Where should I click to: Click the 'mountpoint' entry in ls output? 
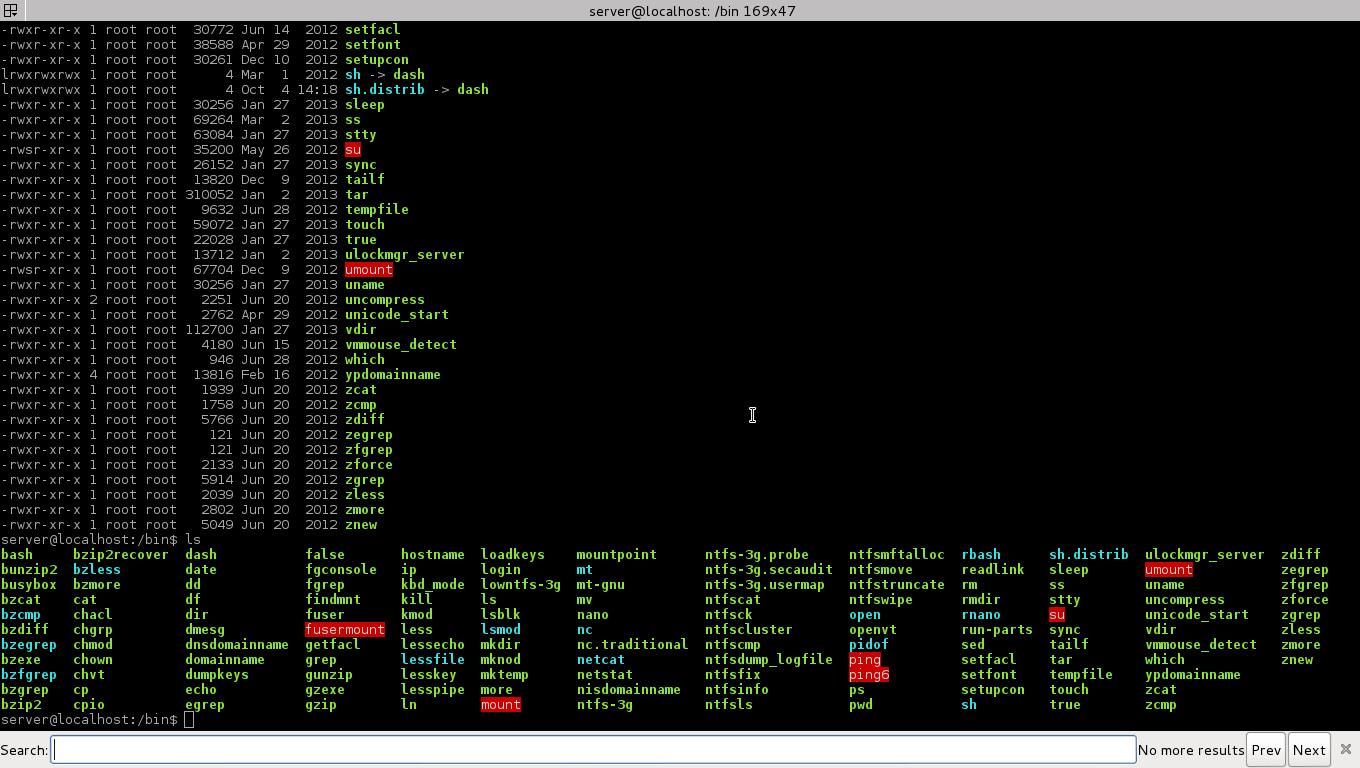click(x=616, y=555)
